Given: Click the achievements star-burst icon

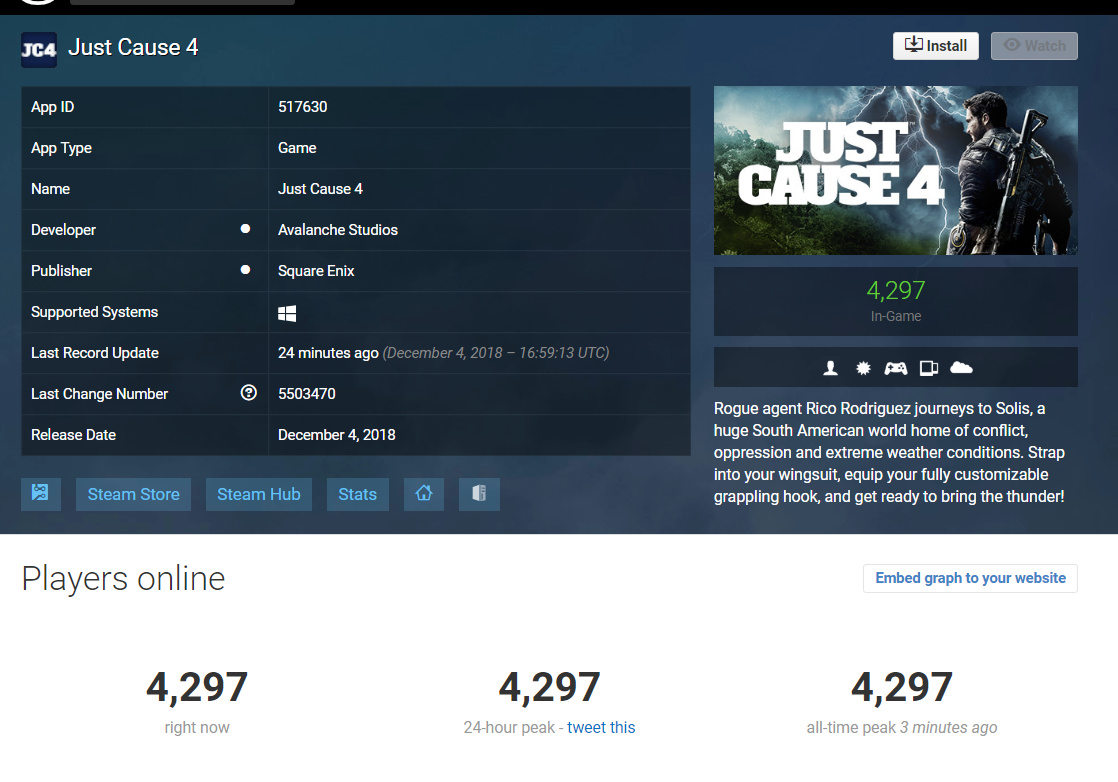Looking at the screenshot, I should coord(863,368).
